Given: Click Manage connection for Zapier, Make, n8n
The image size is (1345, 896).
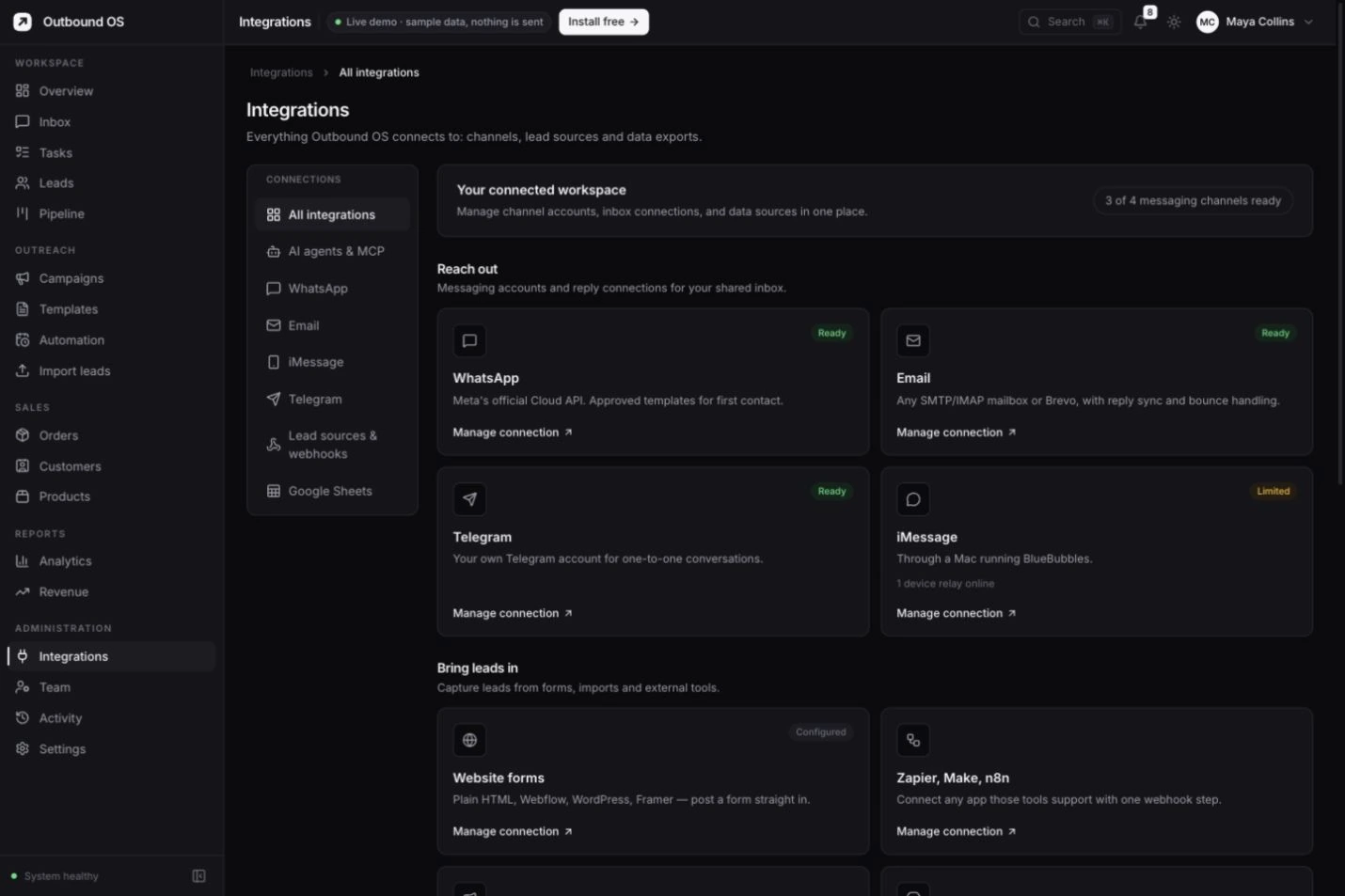Looking at the screenshot, I should (x=957, y=831).
